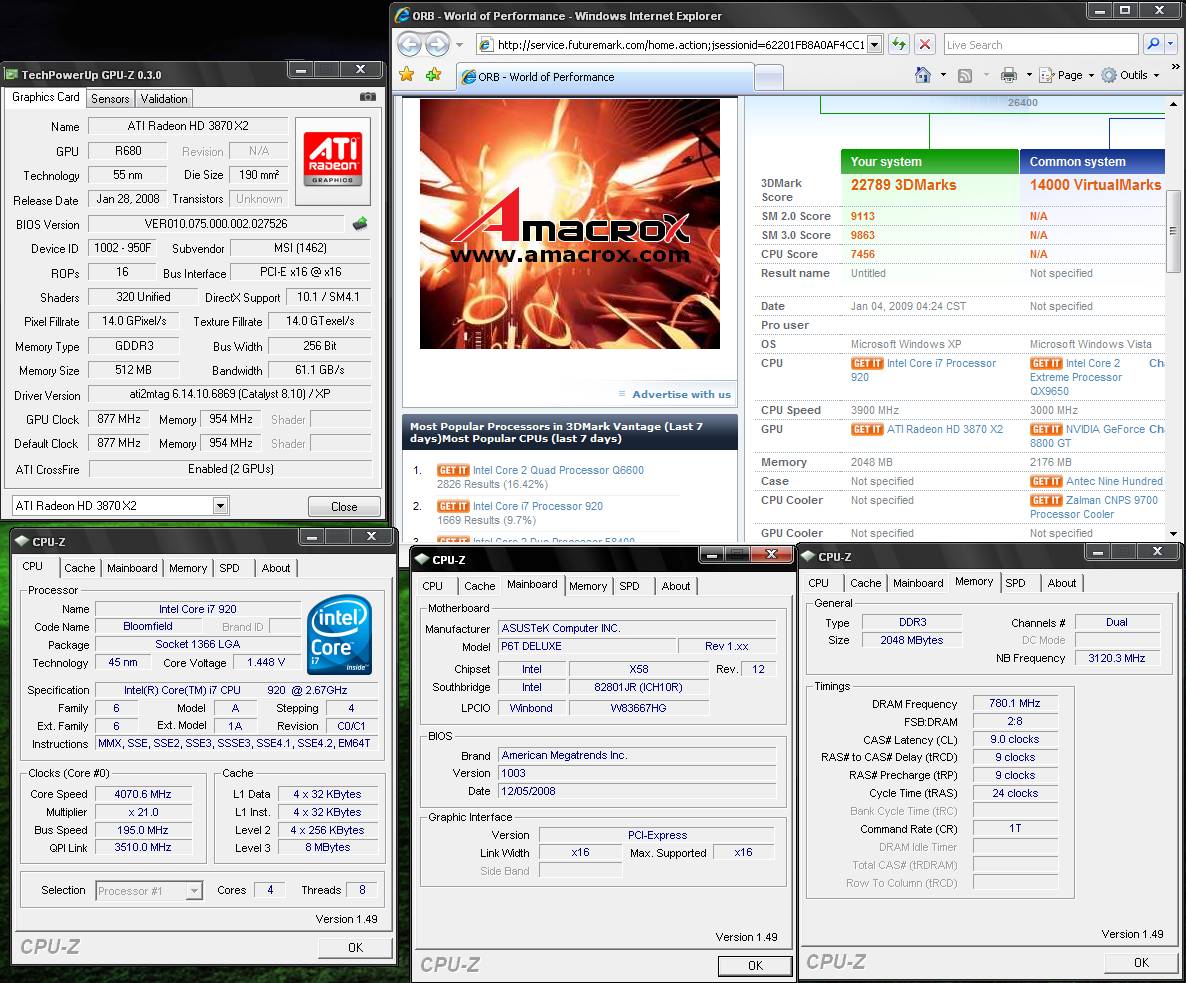Open a new blank browser tab
Viewport: 1186px width, 983px height.
pos(768,77)
